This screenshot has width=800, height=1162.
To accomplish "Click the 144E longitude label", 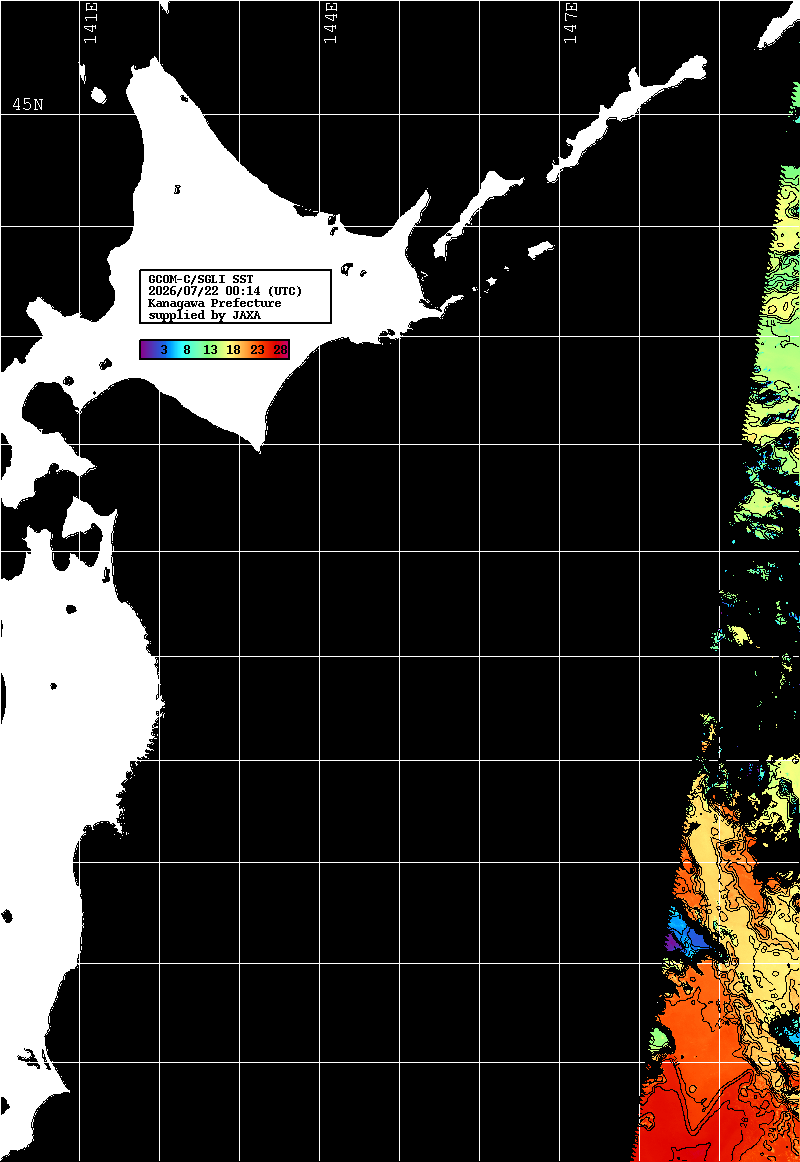I will [330, 23].
